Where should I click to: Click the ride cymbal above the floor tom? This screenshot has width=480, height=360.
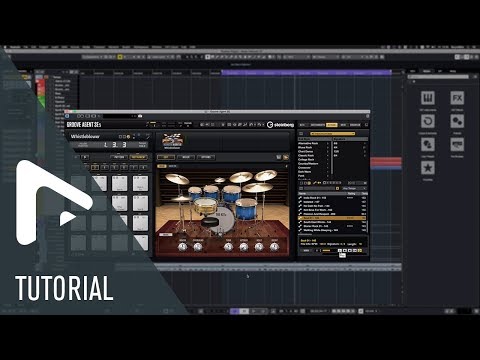257,188
